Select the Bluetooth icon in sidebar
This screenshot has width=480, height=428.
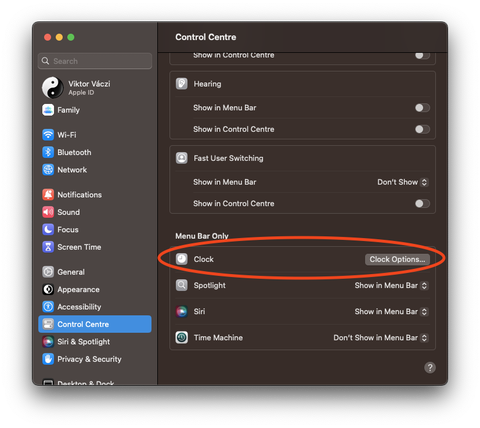pyautogui.click(x=48, y=152)
